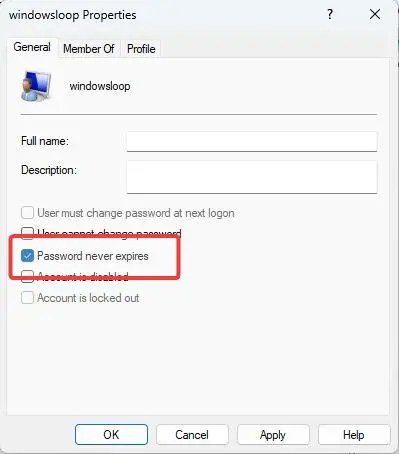
Task: Click the windowsloop user account icon
Action: tap(36, 86)
